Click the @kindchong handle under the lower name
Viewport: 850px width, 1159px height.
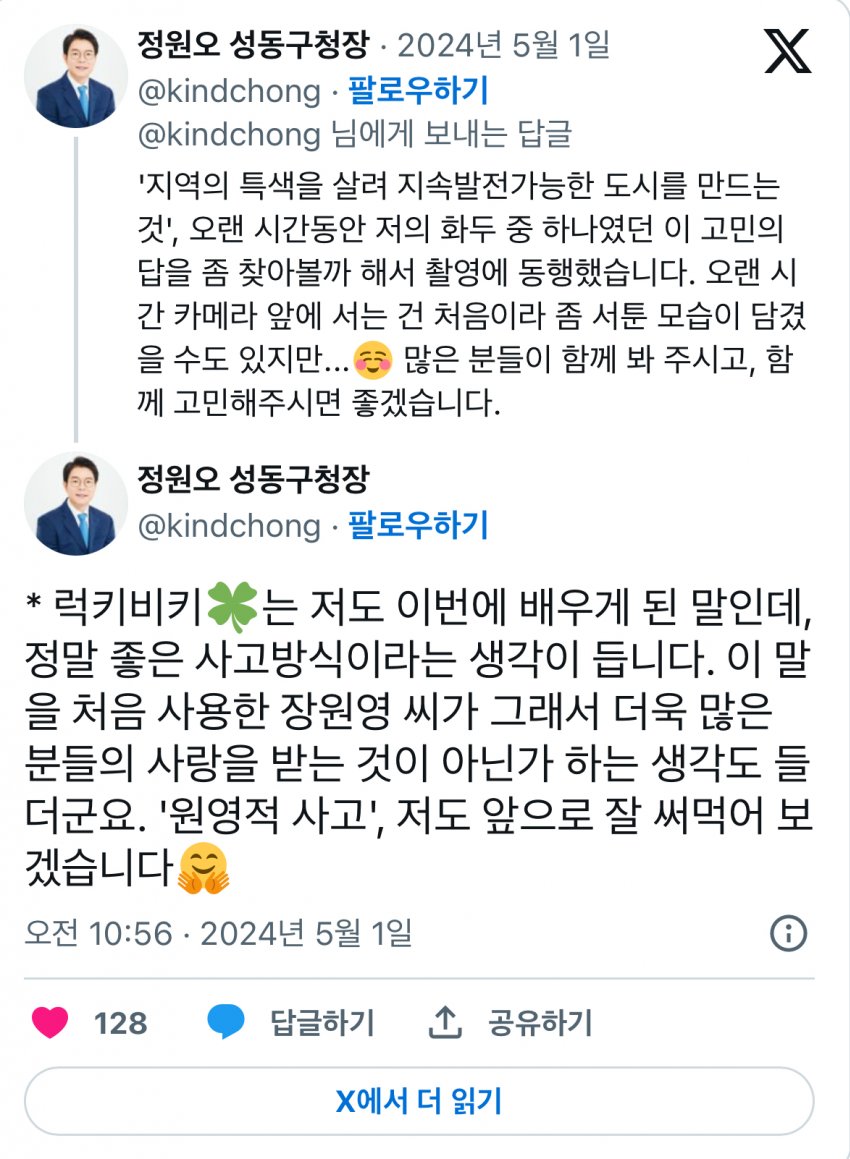tap(229, 526)
